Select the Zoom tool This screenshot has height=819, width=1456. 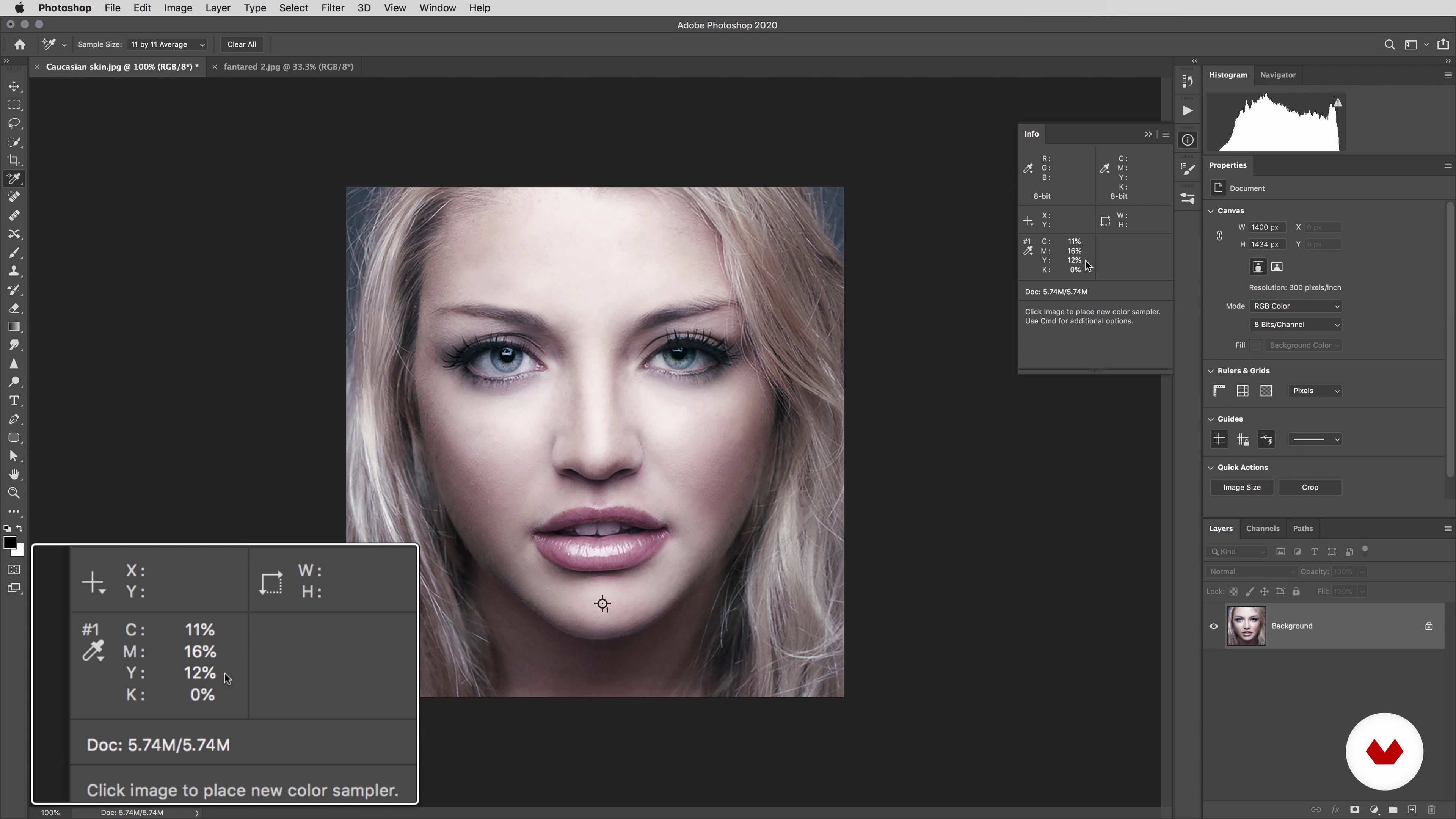click(x=14, y=493)
